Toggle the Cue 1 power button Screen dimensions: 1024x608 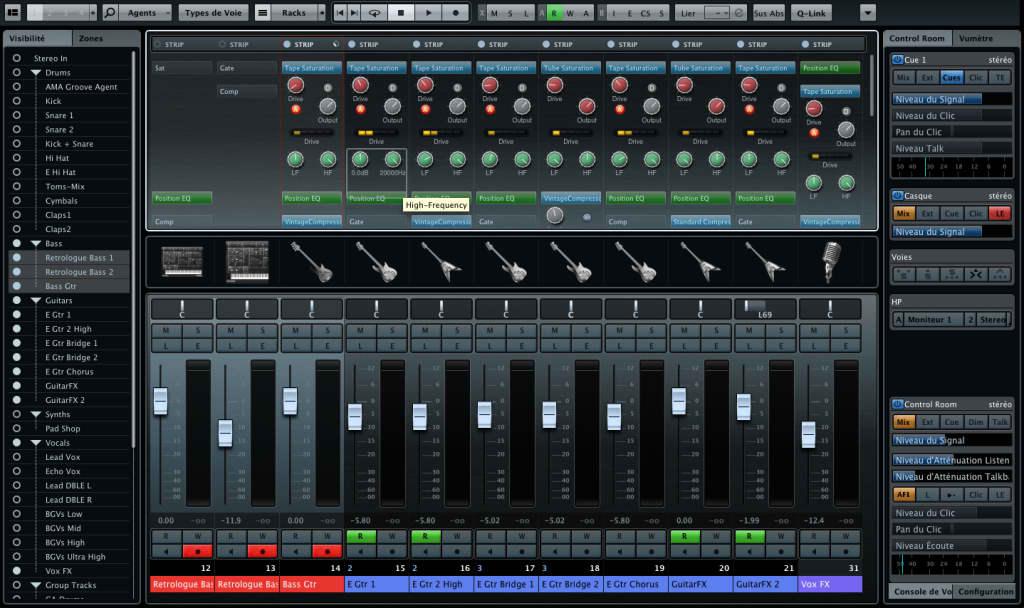point(897,60)
